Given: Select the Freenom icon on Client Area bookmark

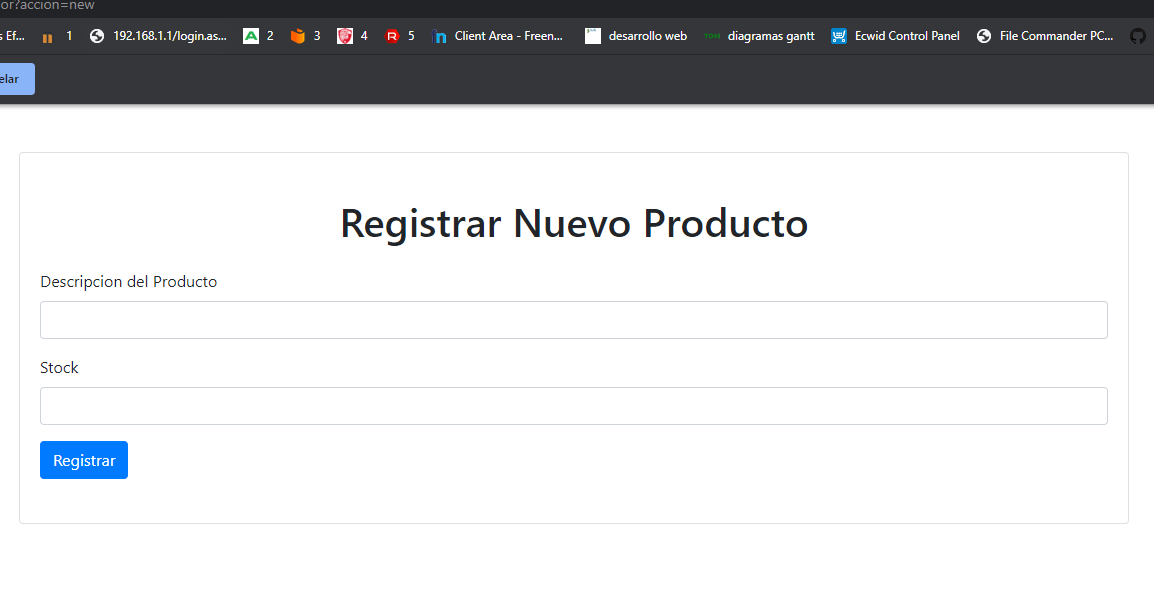Looking at the screenshot, I should (x=440, y=35).
